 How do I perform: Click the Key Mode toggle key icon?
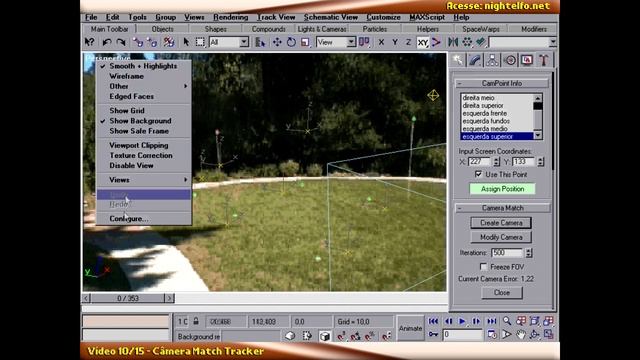point(433,335)
